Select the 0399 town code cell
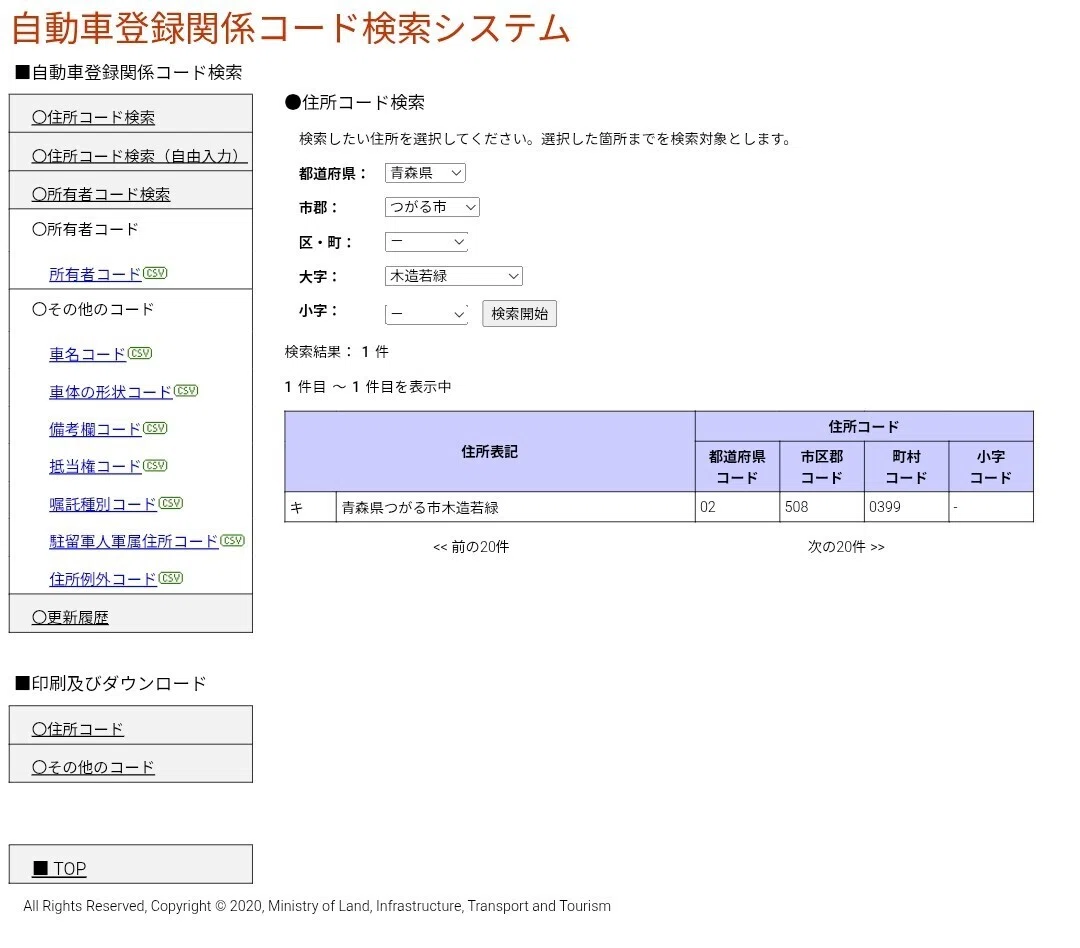The height and width of the screenshot is (948, 1080). click(x=906, y=507)
